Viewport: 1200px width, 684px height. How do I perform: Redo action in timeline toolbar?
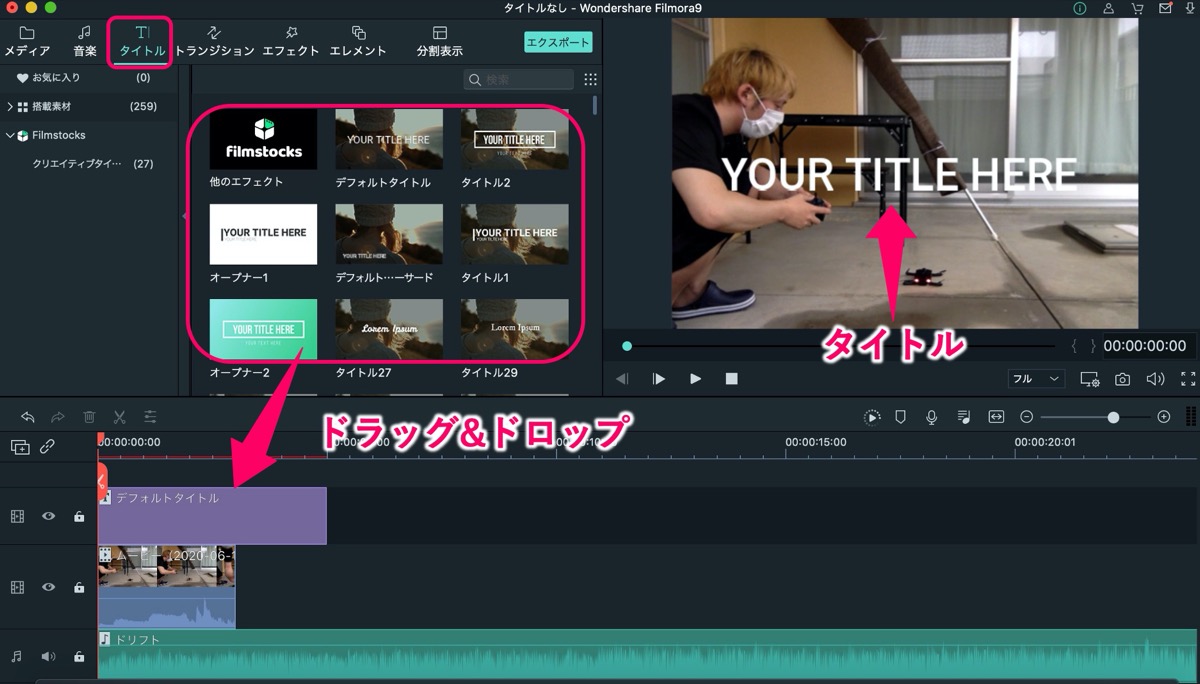[x=58, y=417]
